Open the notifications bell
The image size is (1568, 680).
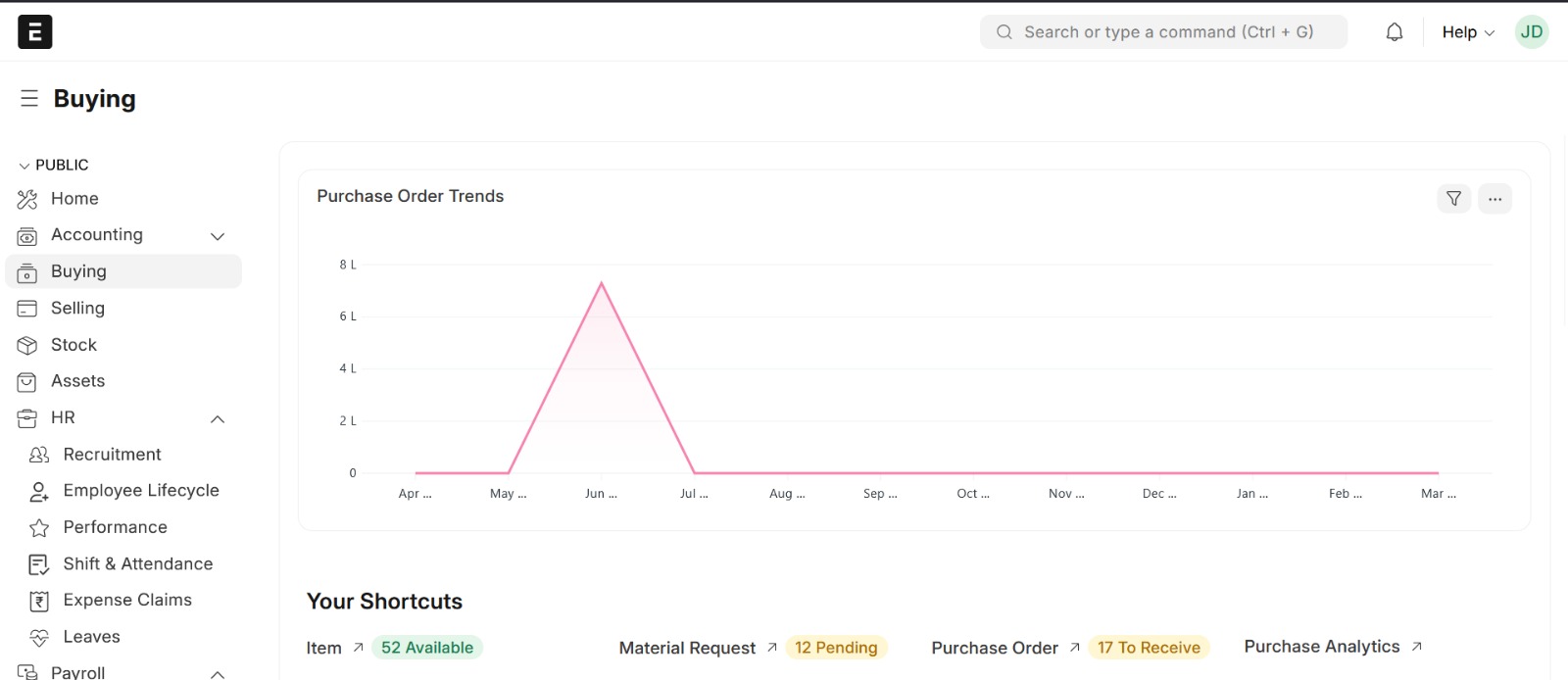tap(1394, 32)
